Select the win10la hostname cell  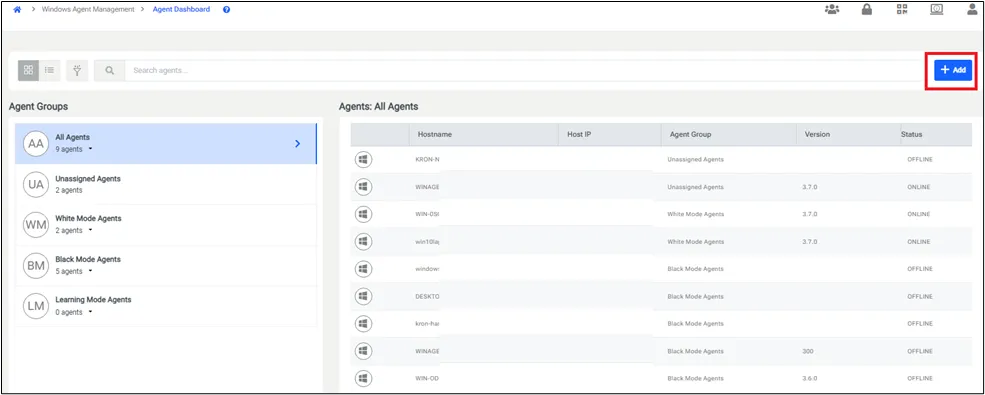pyautogui.click(x=427, y=242)
